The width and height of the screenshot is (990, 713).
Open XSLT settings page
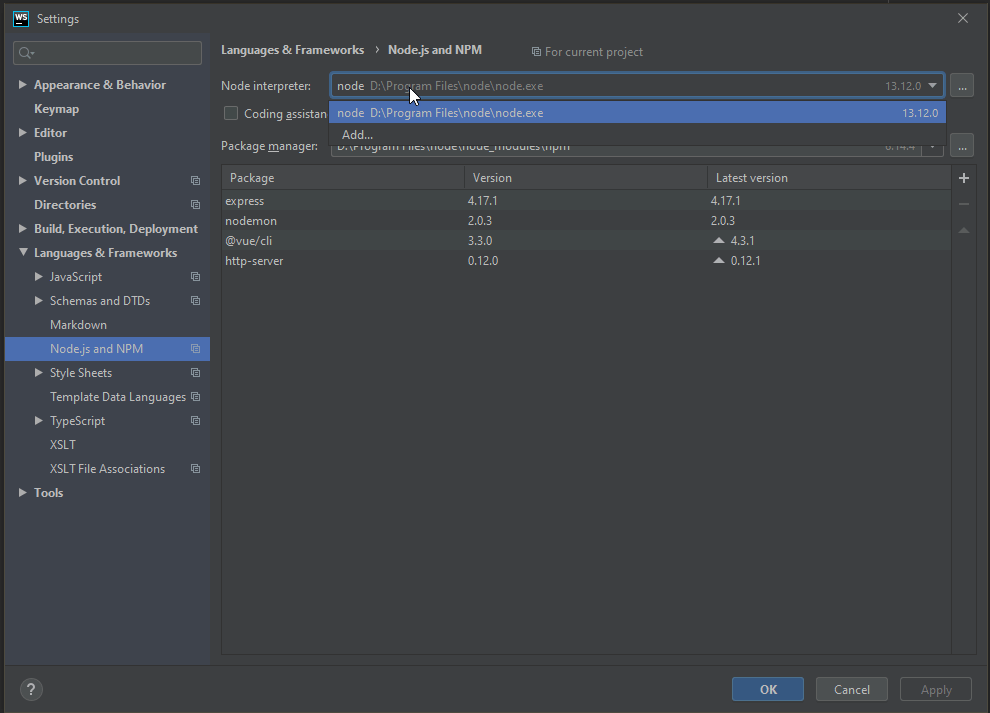pos(63,445)
